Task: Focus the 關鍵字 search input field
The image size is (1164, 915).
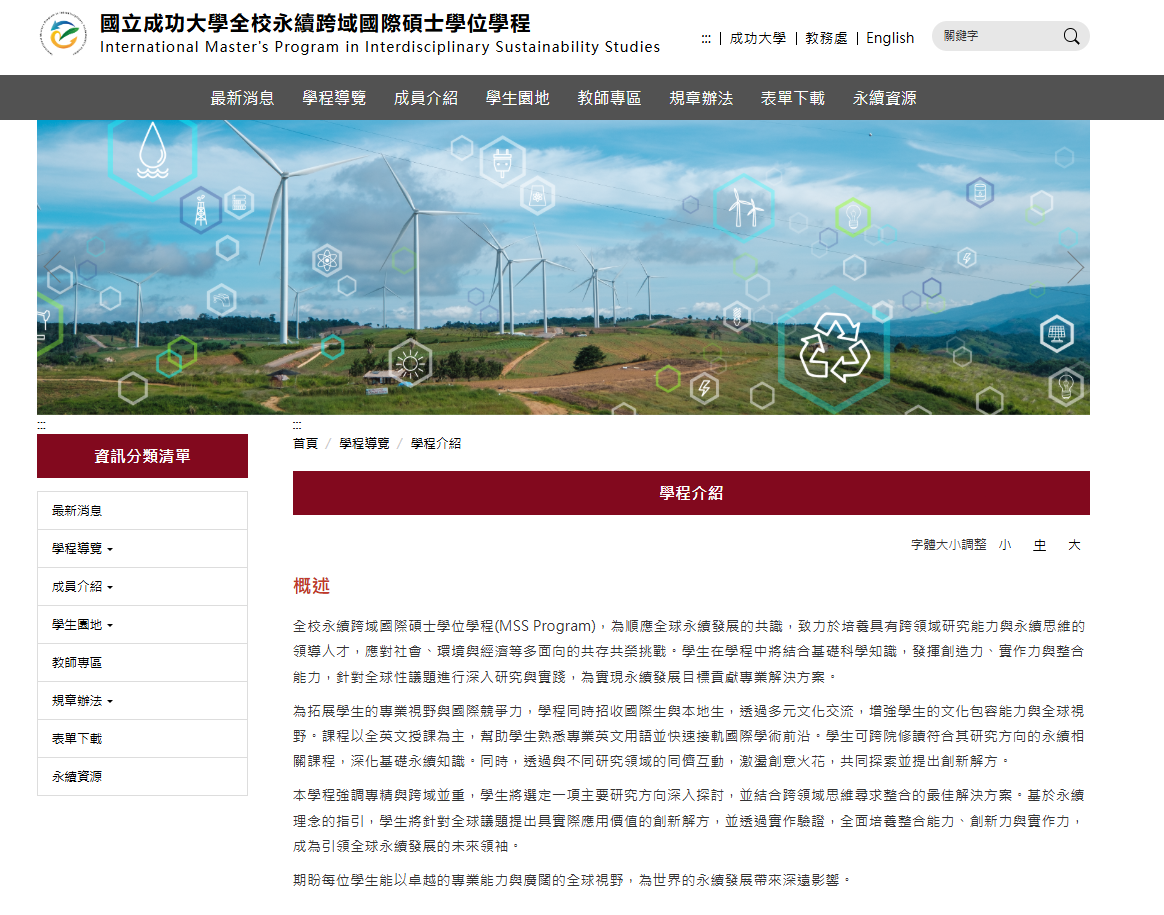Action: pos(995,36)
